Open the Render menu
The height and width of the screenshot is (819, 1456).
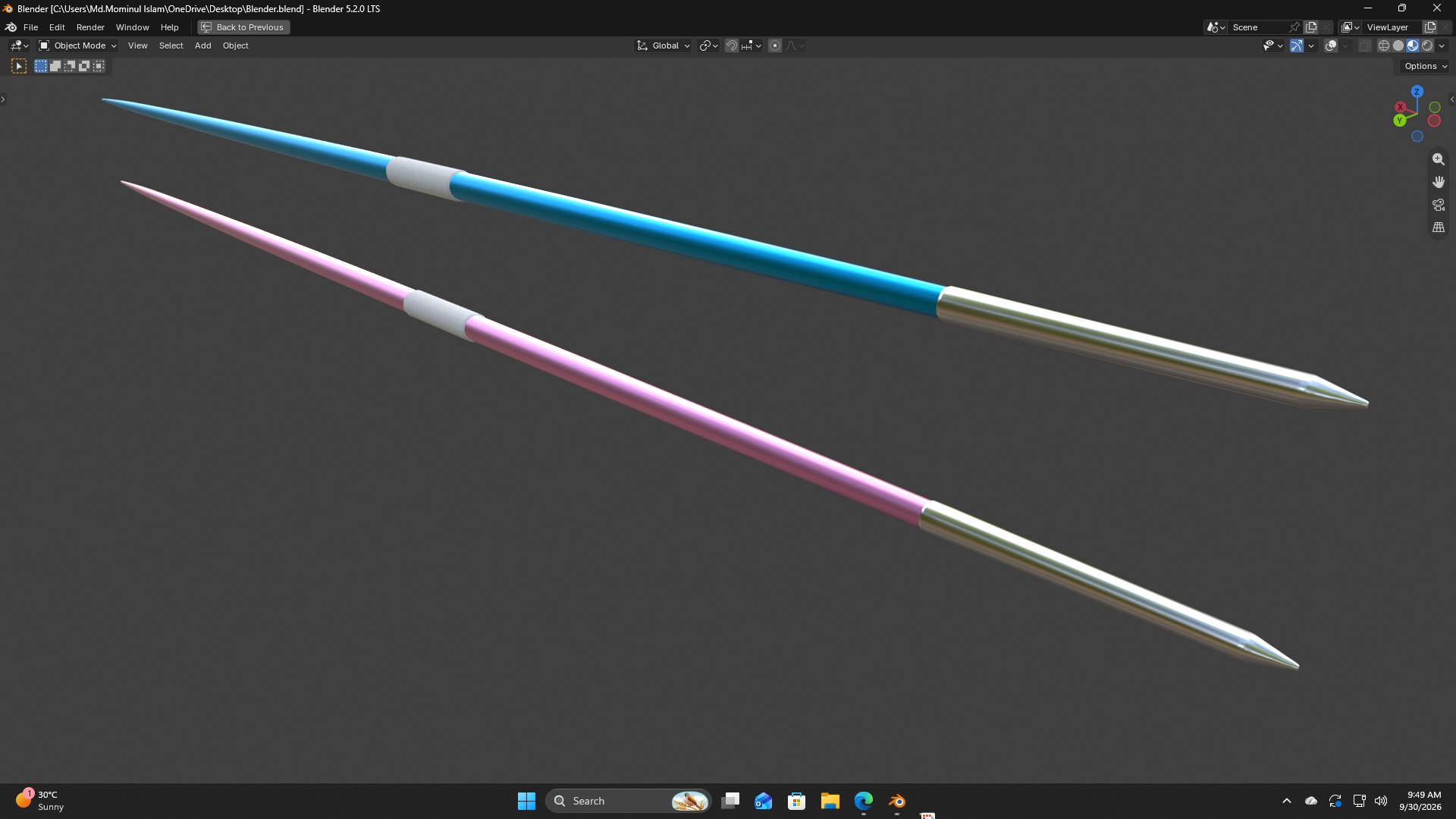pyautogui.click(x=90, y=27)
